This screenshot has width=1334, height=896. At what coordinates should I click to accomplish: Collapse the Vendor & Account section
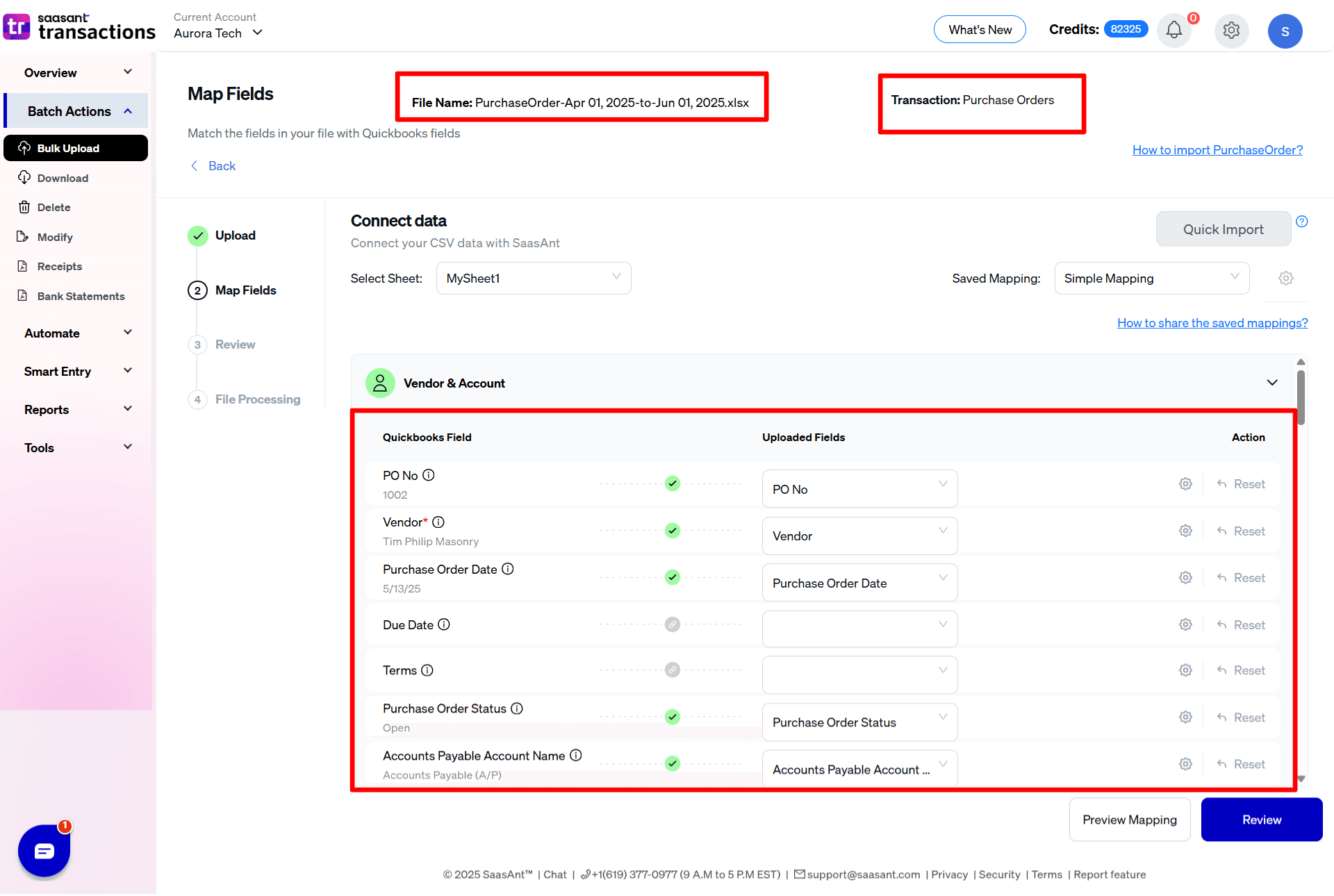pyautogui.click(x=1272, y=383)
